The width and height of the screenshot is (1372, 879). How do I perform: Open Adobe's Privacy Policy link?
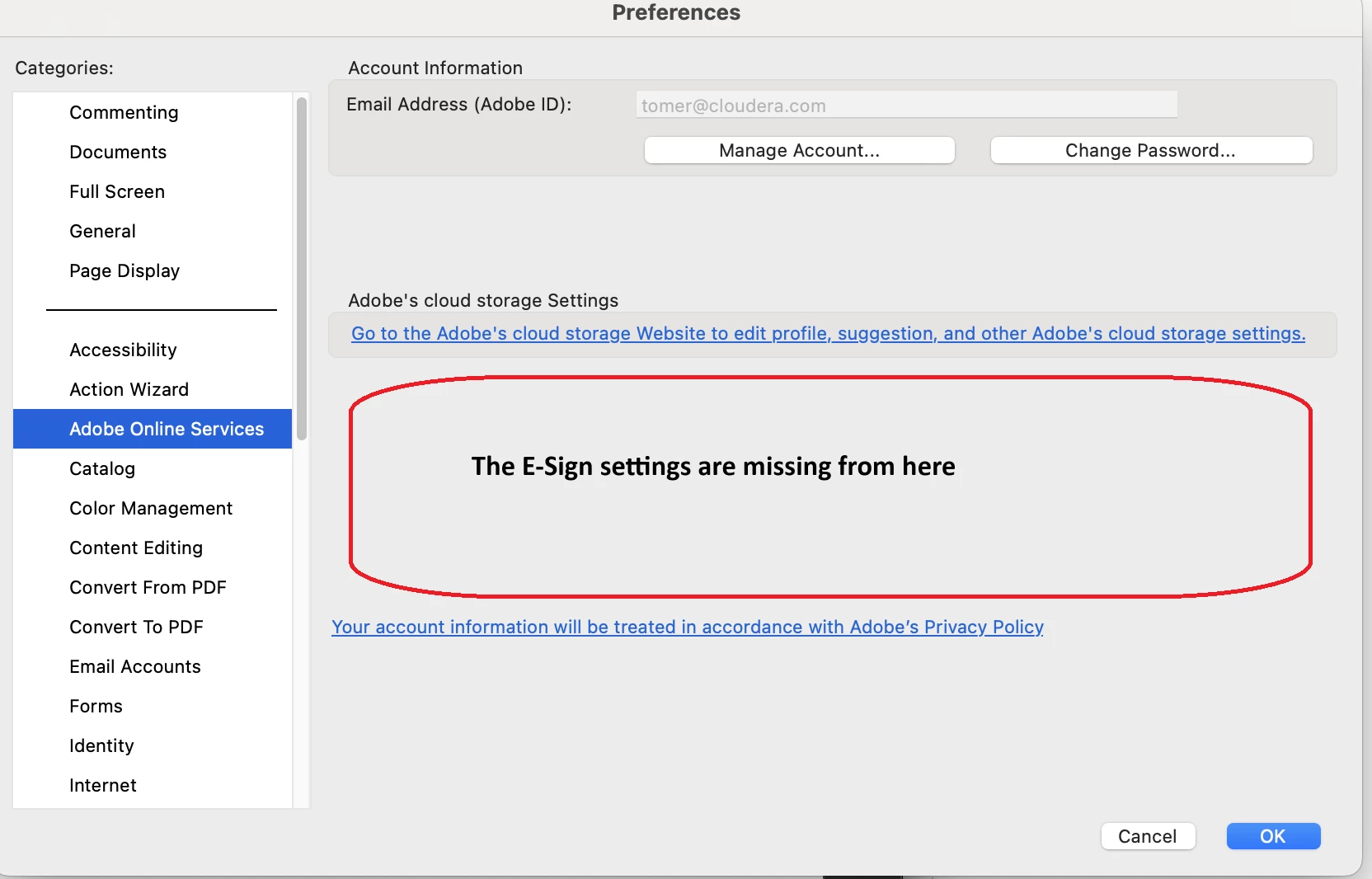[688, 627]
